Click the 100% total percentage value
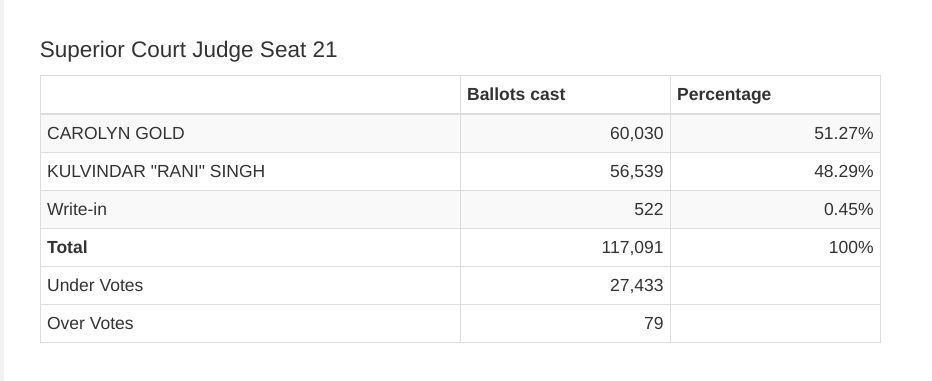932x381 pixels. 851,247
